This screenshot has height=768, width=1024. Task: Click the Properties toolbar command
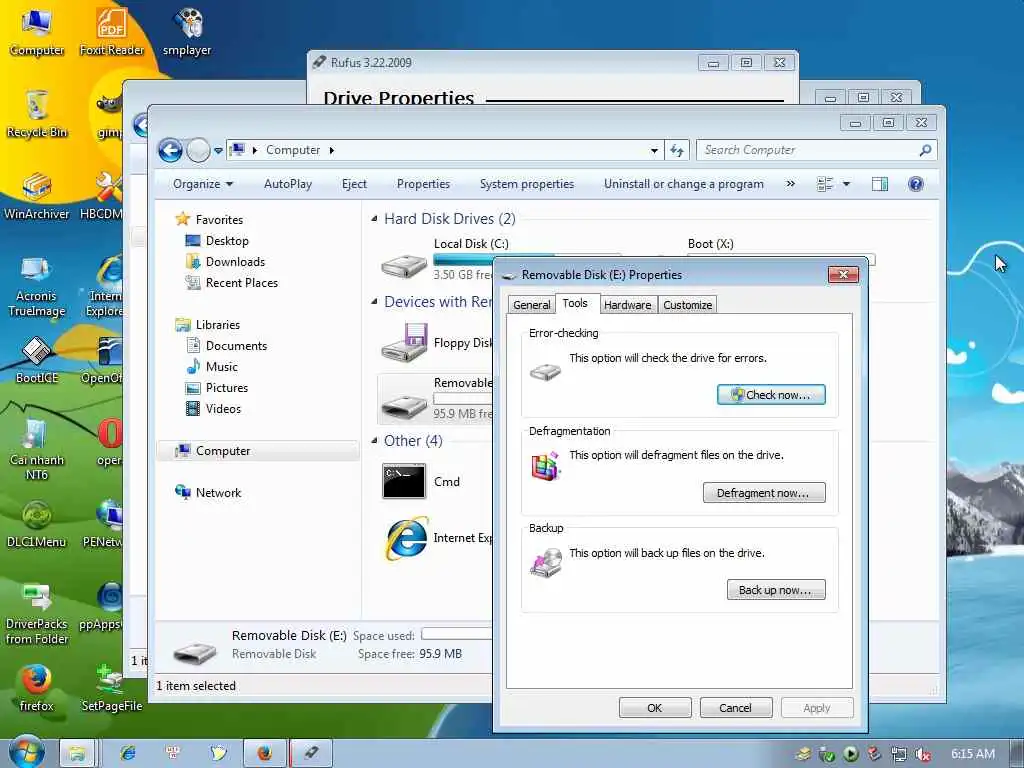tap(423, 184)
